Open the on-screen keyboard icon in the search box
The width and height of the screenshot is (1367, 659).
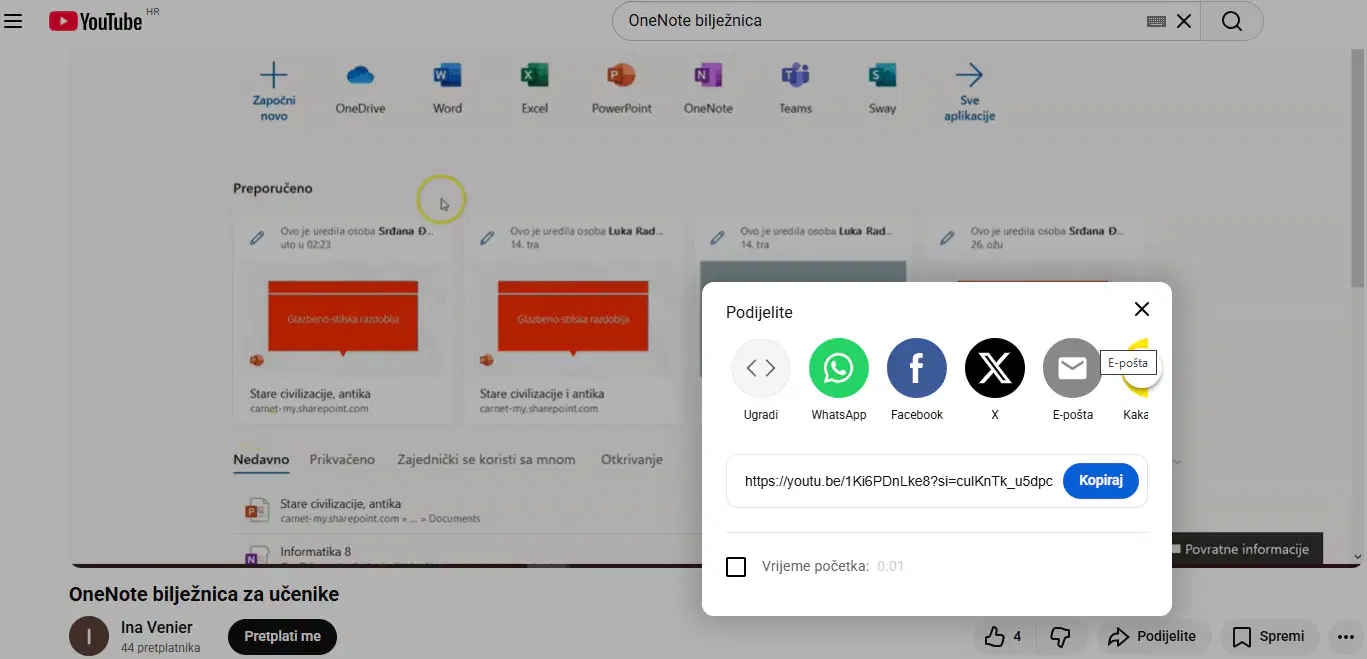(x=1156, y=21)
